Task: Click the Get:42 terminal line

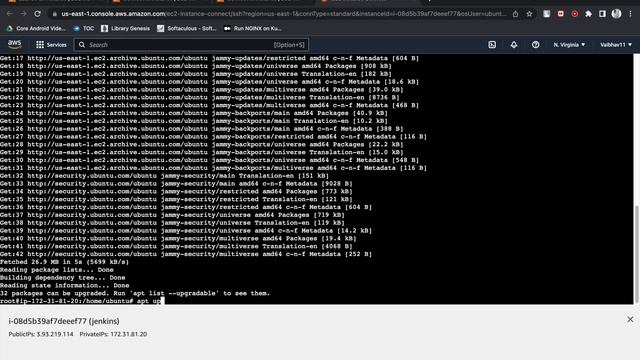Action: coord(186,254)
